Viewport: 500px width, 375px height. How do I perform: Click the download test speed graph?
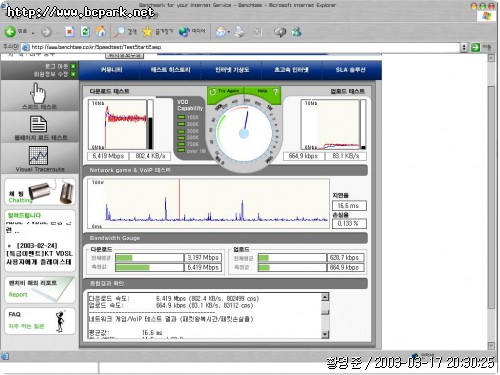tap(117, 124)
